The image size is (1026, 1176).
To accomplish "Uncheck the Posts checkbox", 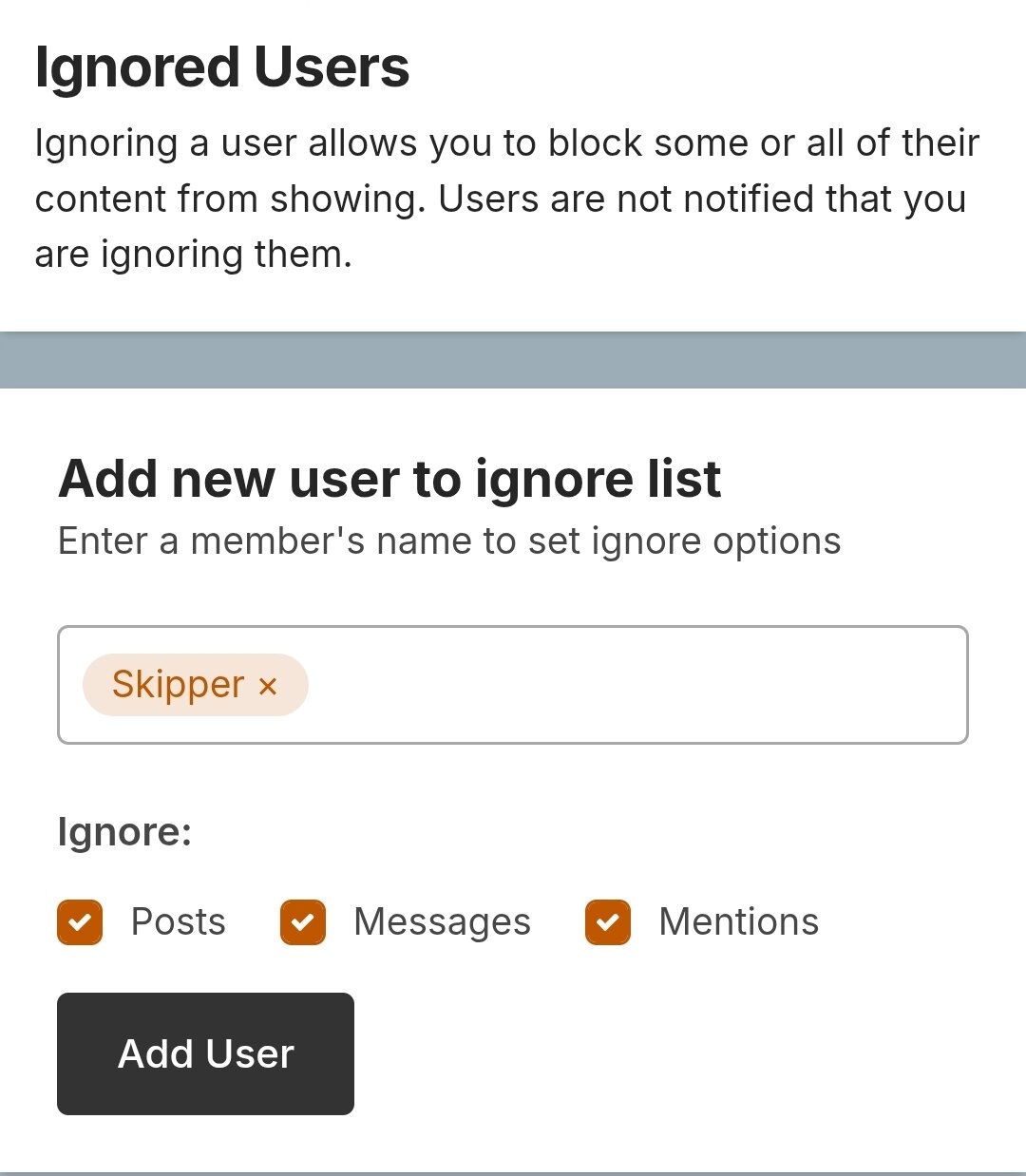I will pyautogui.click(x=80, y=922).
